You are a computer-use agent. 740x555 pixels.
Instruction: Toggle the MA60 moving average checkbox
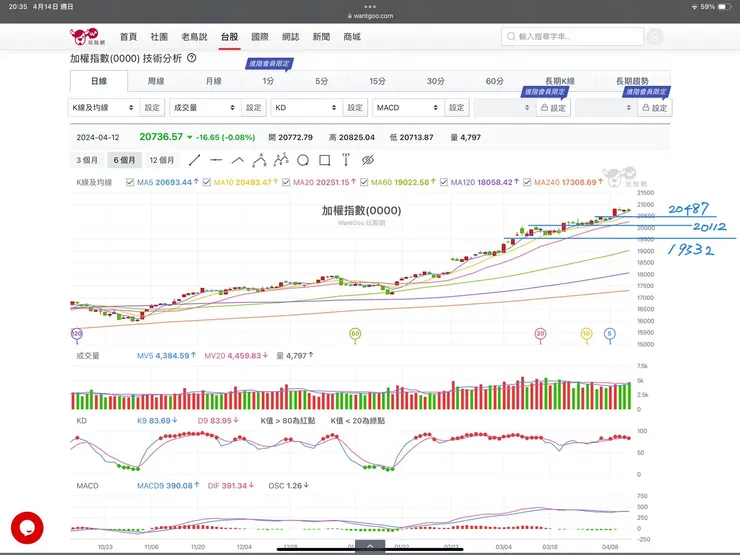364,182
